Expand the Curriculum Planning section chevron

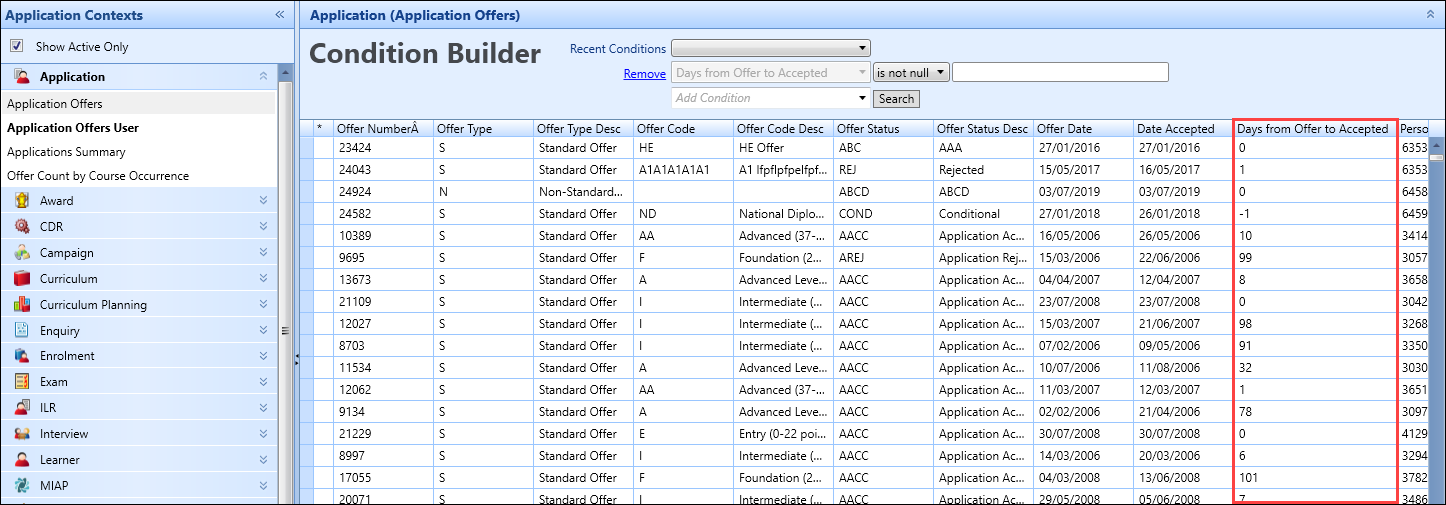263,305
